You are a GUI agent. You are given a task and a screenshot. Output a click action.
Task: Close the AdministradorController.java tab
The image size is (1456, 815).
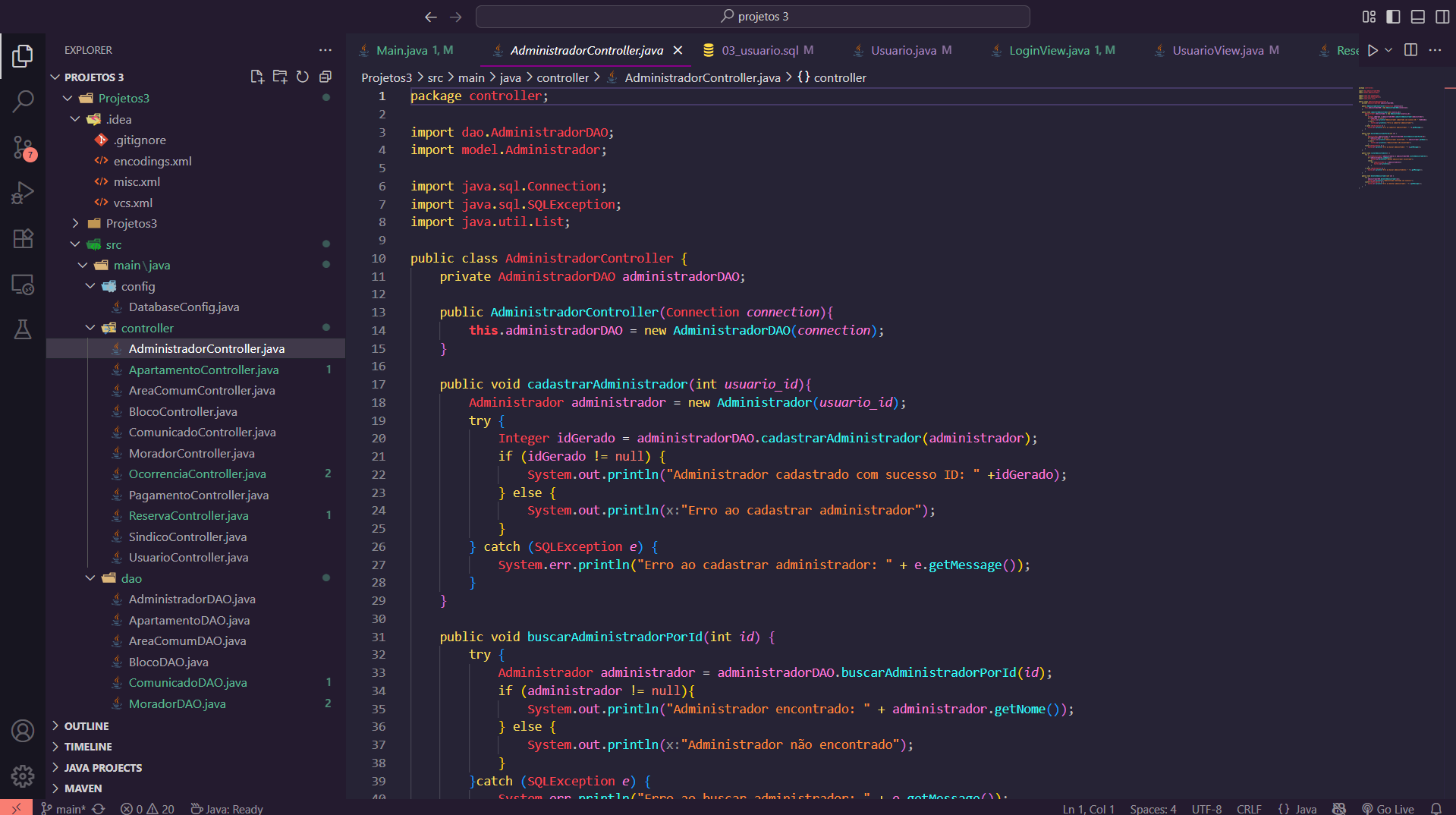click(678, 50)
